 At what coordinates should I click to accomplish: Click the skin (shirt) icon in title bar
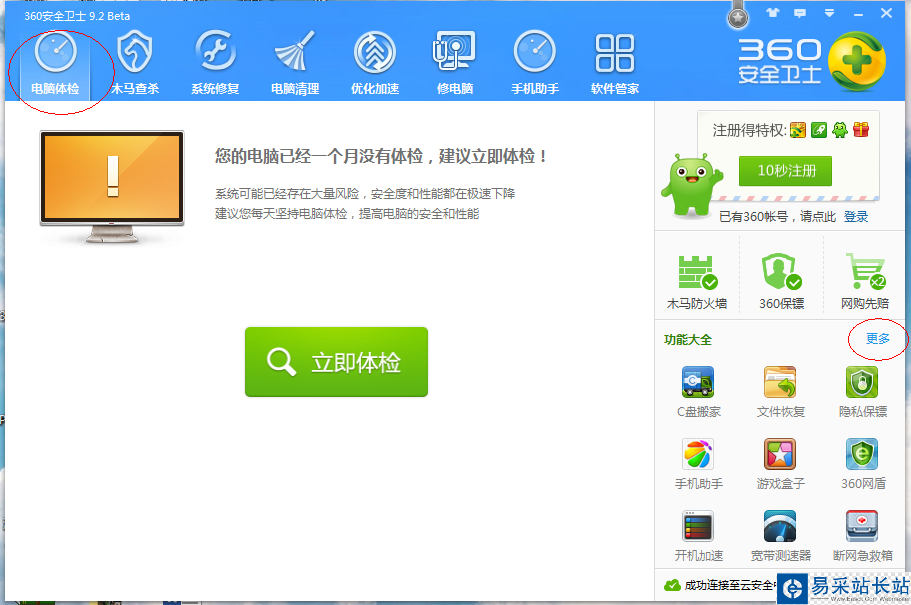[772, 13]
